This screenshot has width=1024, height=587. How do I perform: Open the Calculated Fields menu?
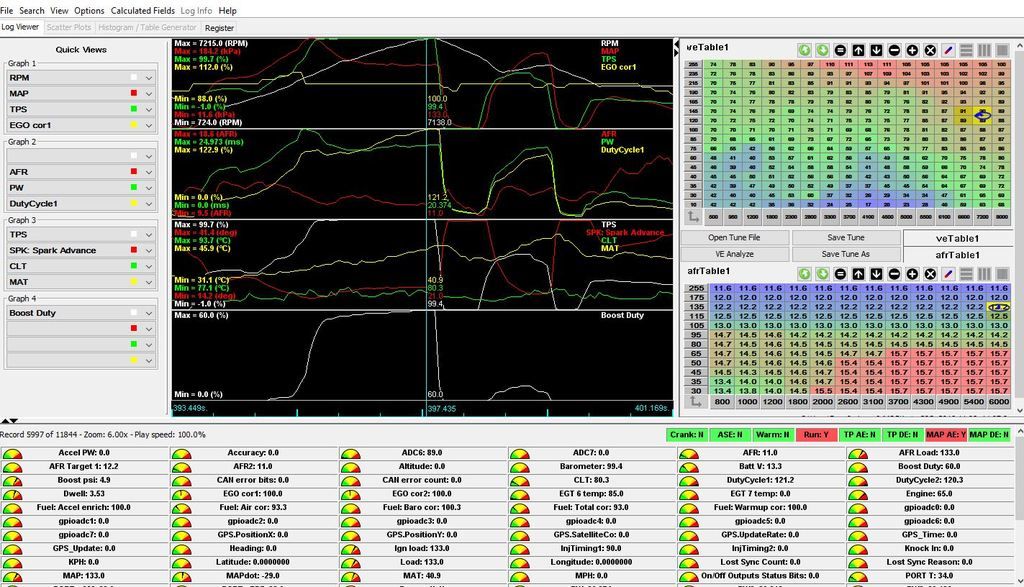(x=142, y=10)
